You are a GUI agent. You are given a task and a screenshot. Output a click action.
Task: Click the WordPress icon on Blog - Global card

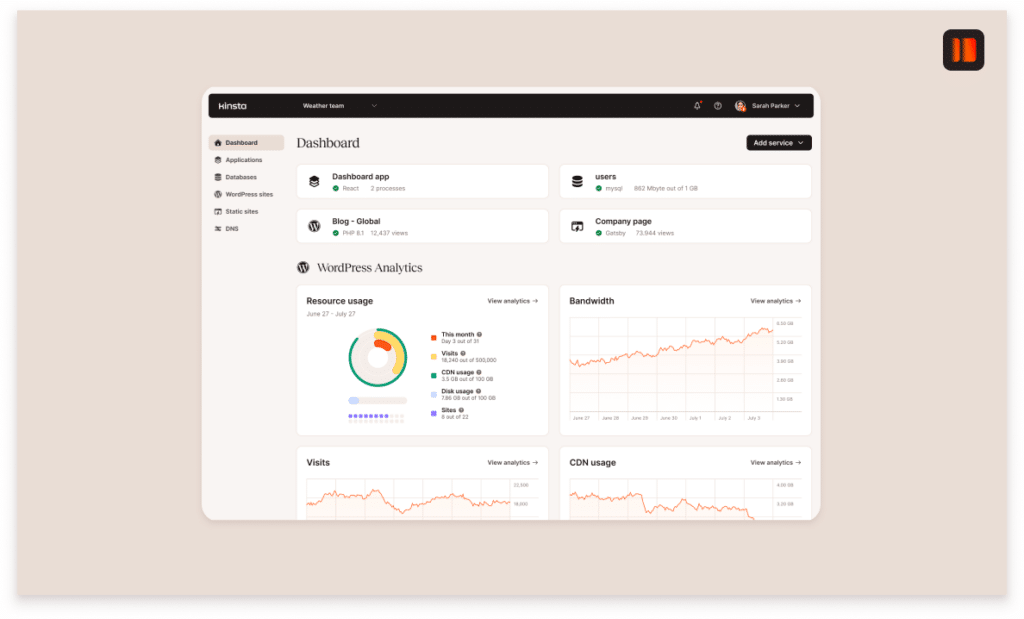(x=314, y=227)
